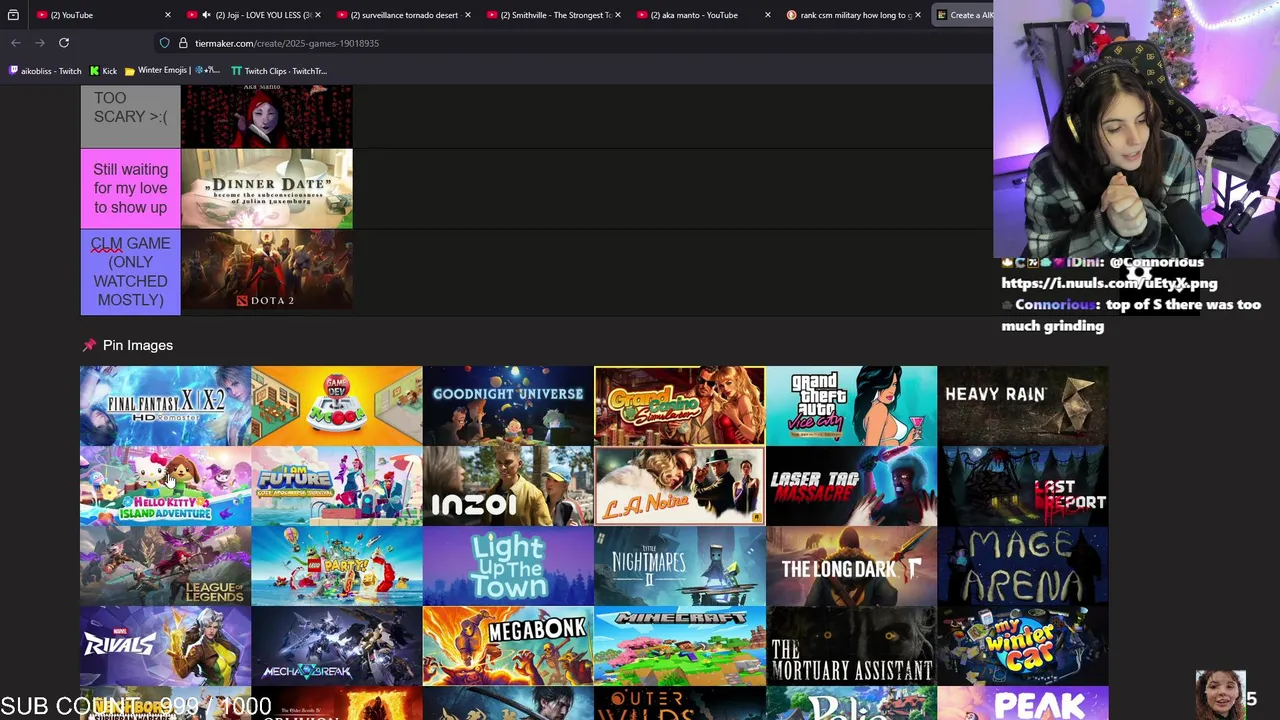Image resolution: width=1280 pixels, height=720 pixels.
Task: Pick the Hello Kitty Island Adventure image
Action: tap(165, 486)
